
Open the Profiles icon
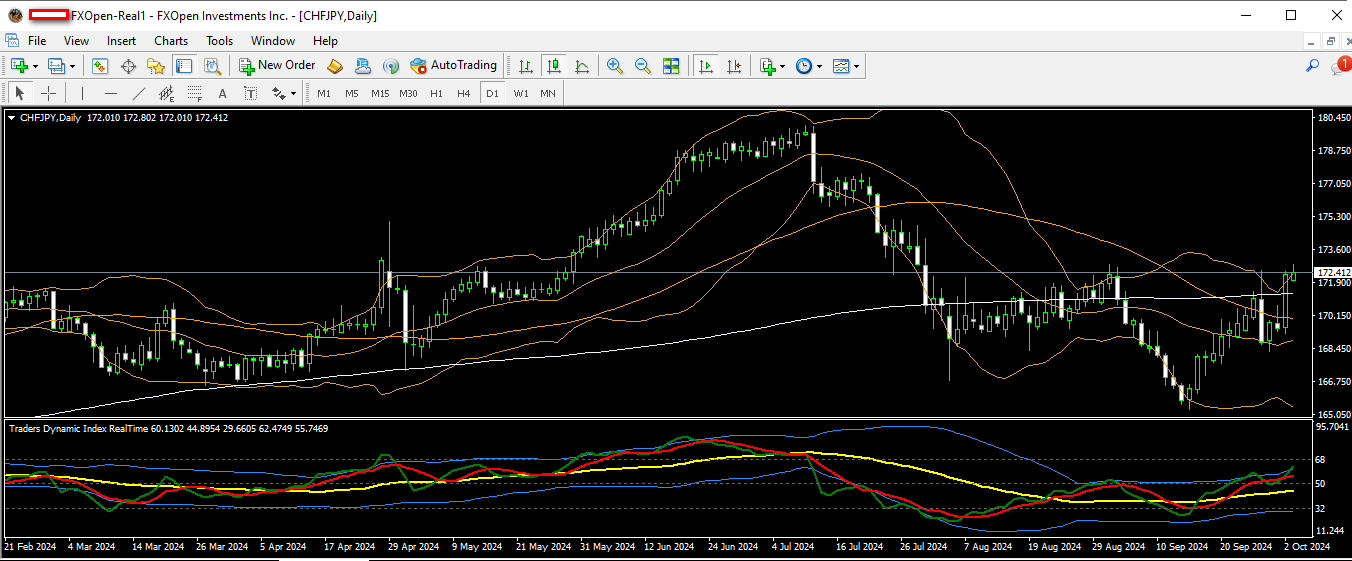coord(56,66)
